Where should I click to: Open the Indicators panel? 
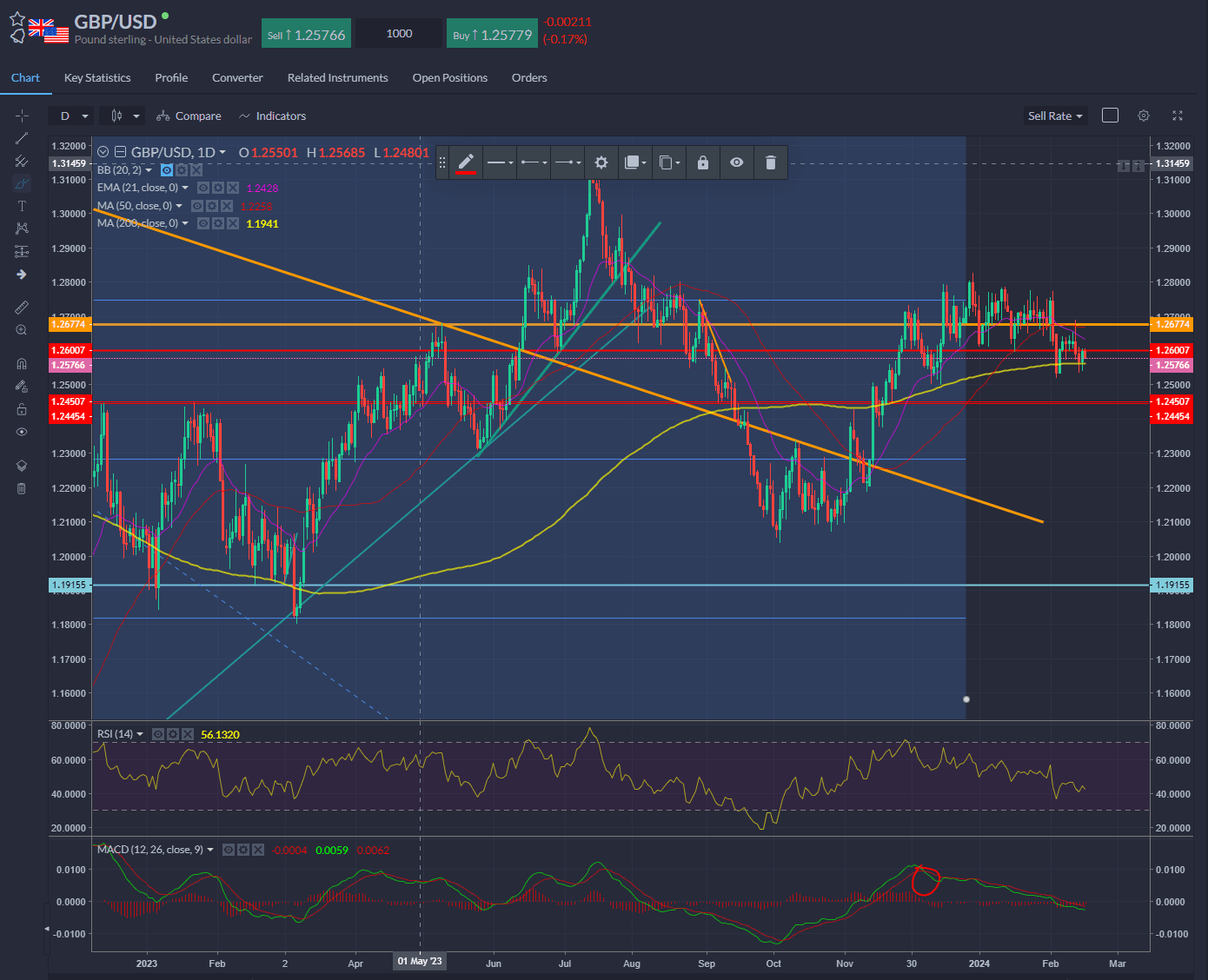tap(280, 116)
